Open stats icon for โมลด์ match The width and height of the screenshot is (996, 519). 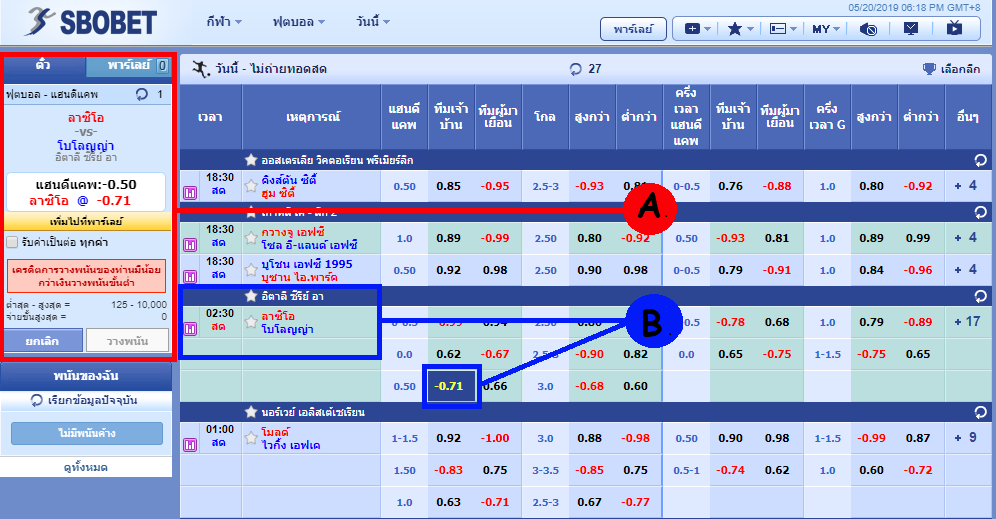[190, 445]
